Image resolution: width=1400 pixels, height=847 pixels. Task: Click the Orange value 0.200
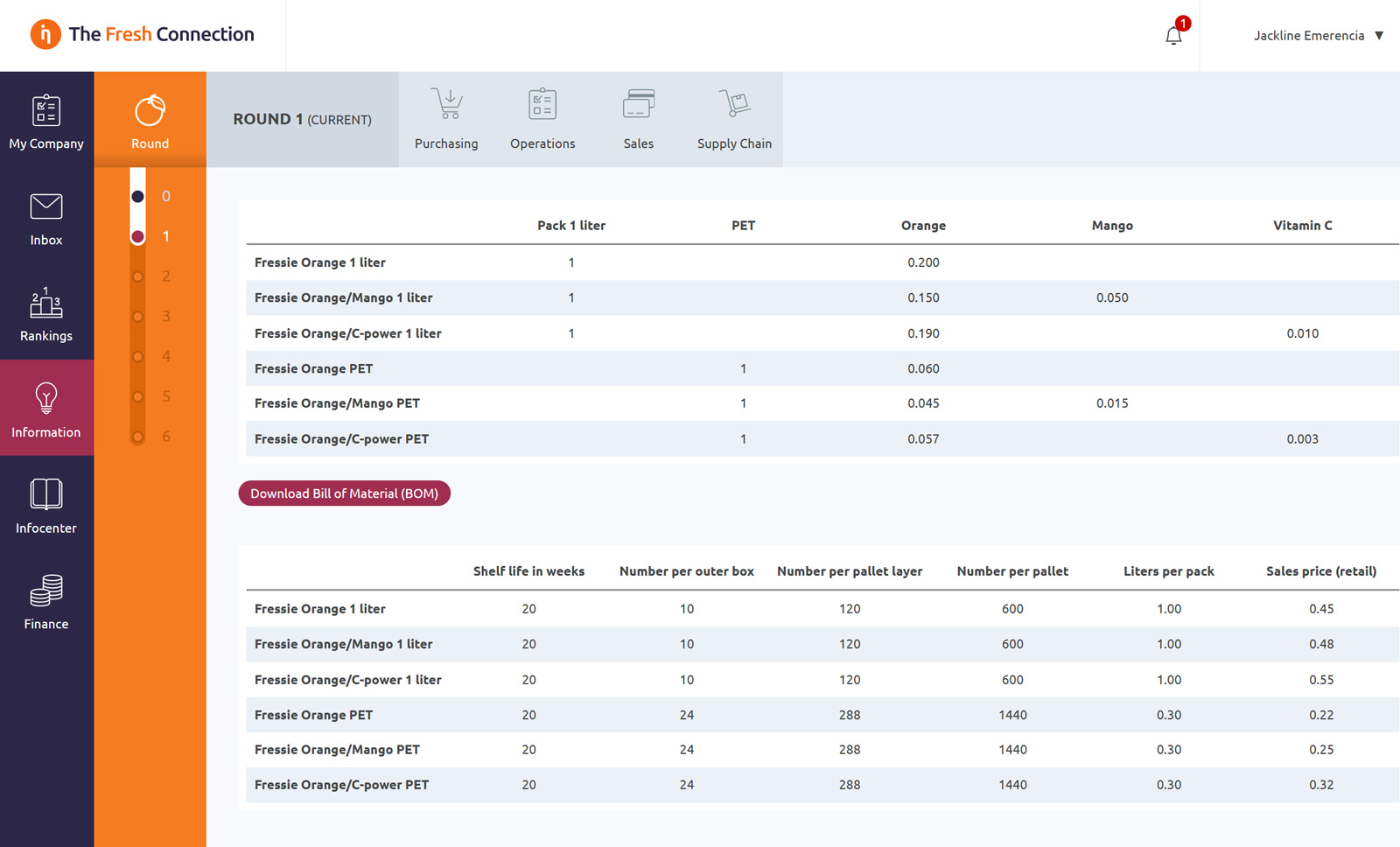[x=923, y=262]
